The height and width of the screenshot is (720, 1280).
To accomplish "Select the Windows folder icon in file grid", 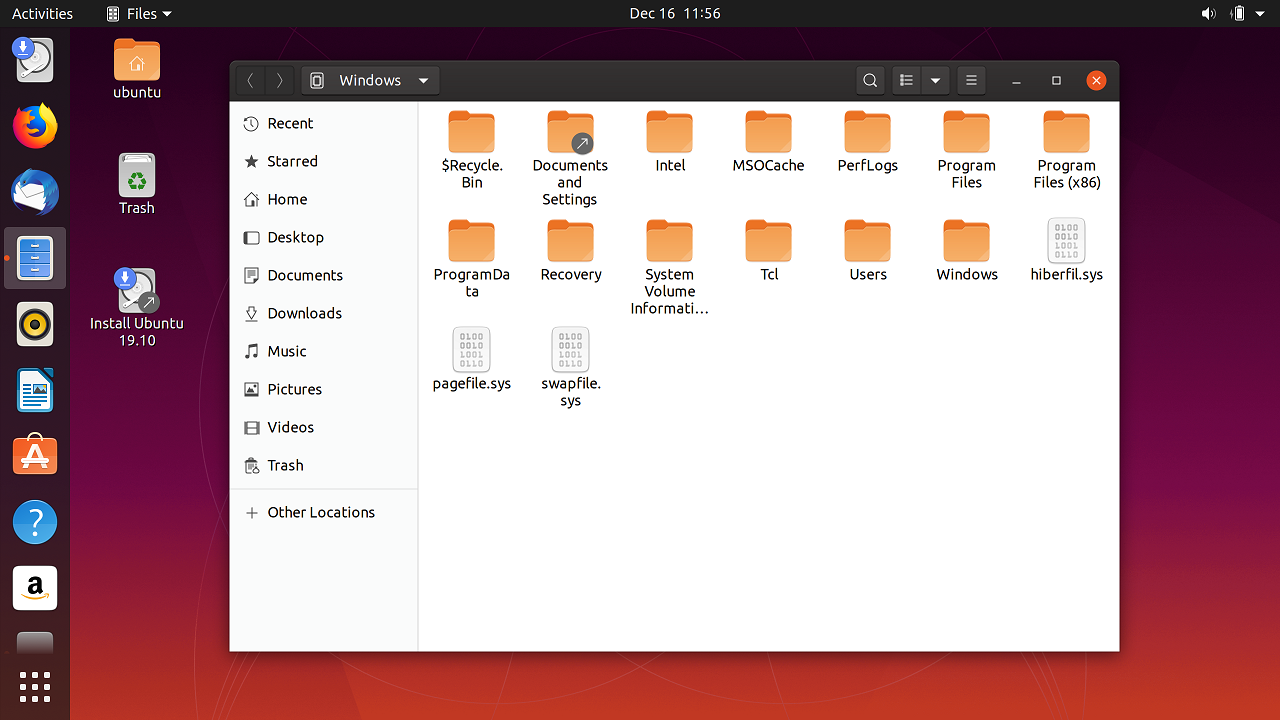I will pos(967,241).
